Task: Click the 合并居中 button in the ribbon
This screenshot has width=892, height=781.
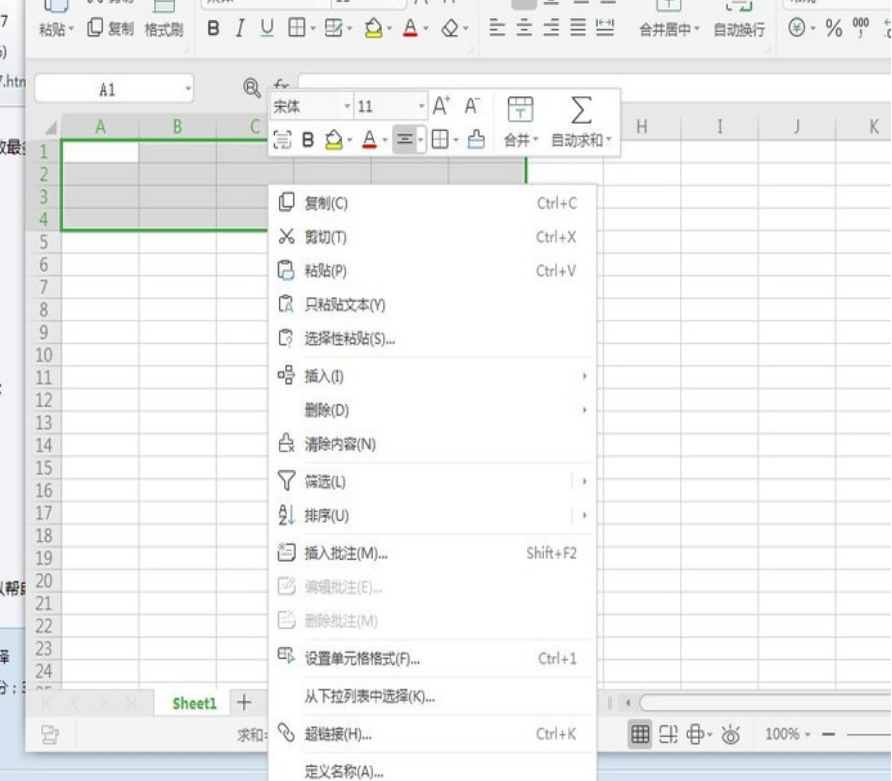Action: (670, 29)
